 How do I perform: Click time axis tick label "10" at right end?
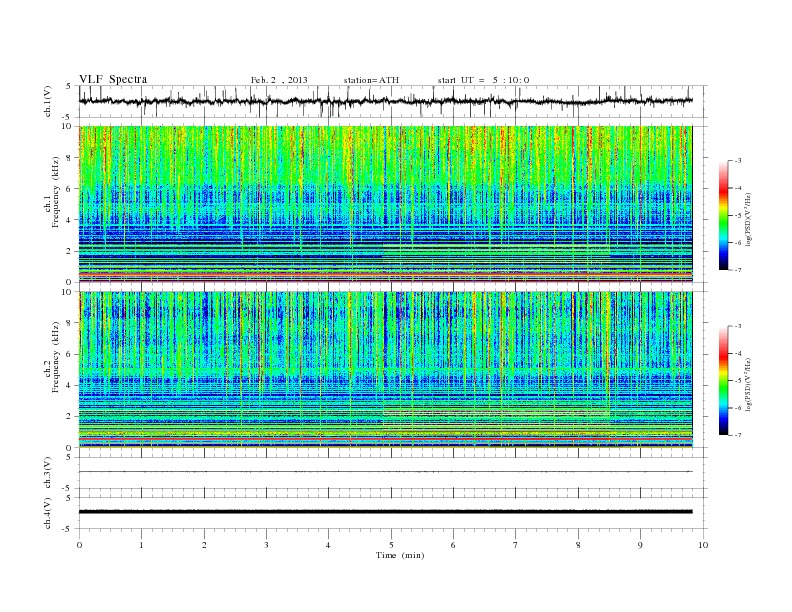(703, 545)
